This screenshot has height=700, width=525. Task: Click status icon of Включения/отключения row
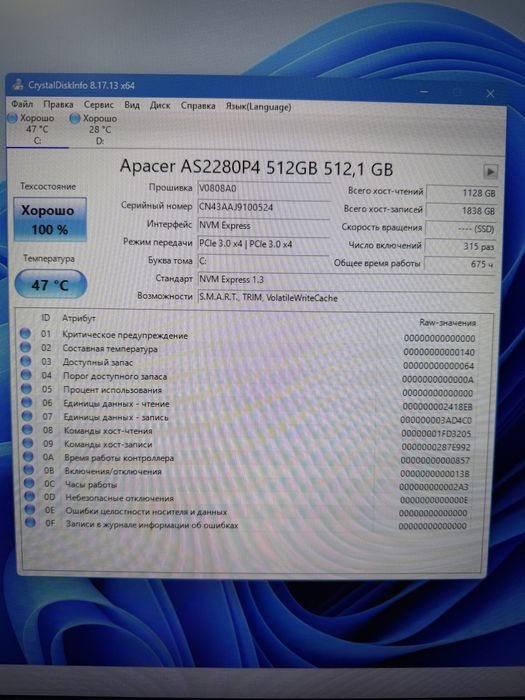pyautogui.click(x=29, y=470)
